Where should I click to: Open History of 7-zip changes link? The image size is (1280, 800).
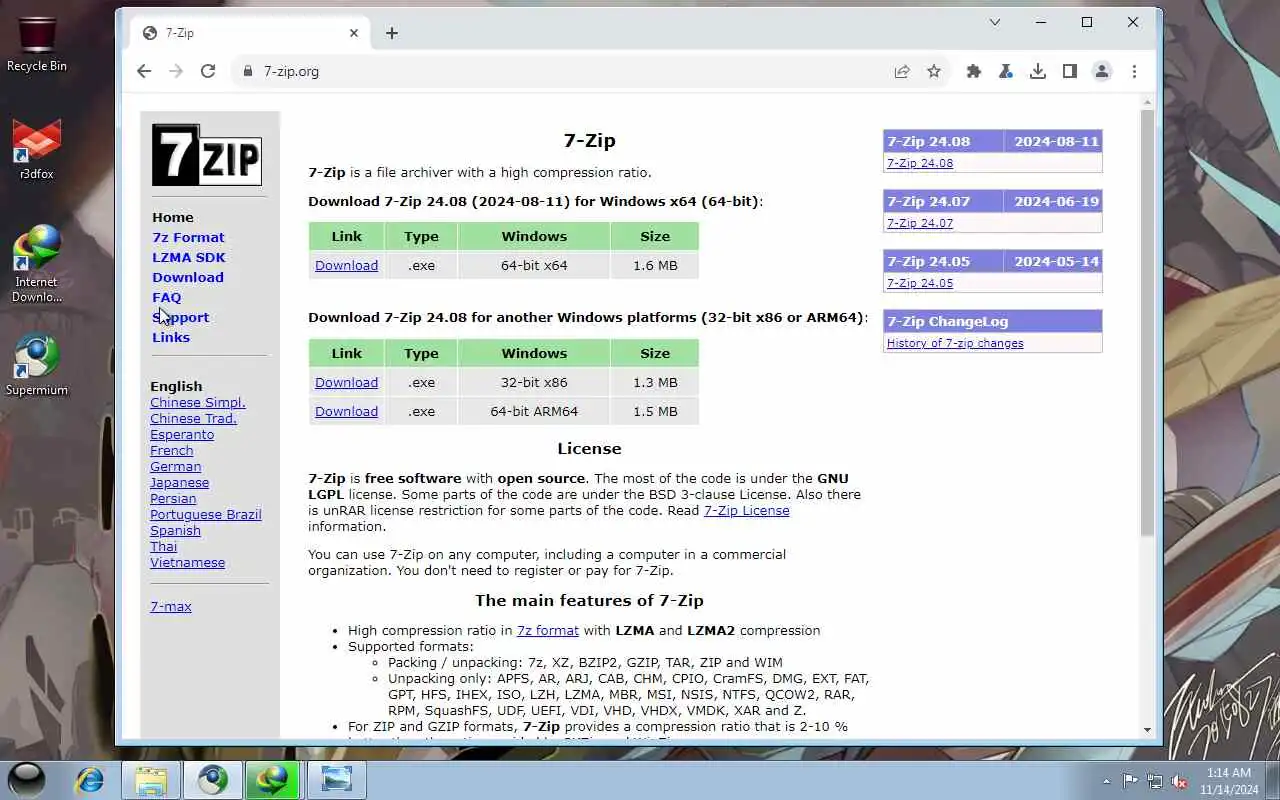955,343
